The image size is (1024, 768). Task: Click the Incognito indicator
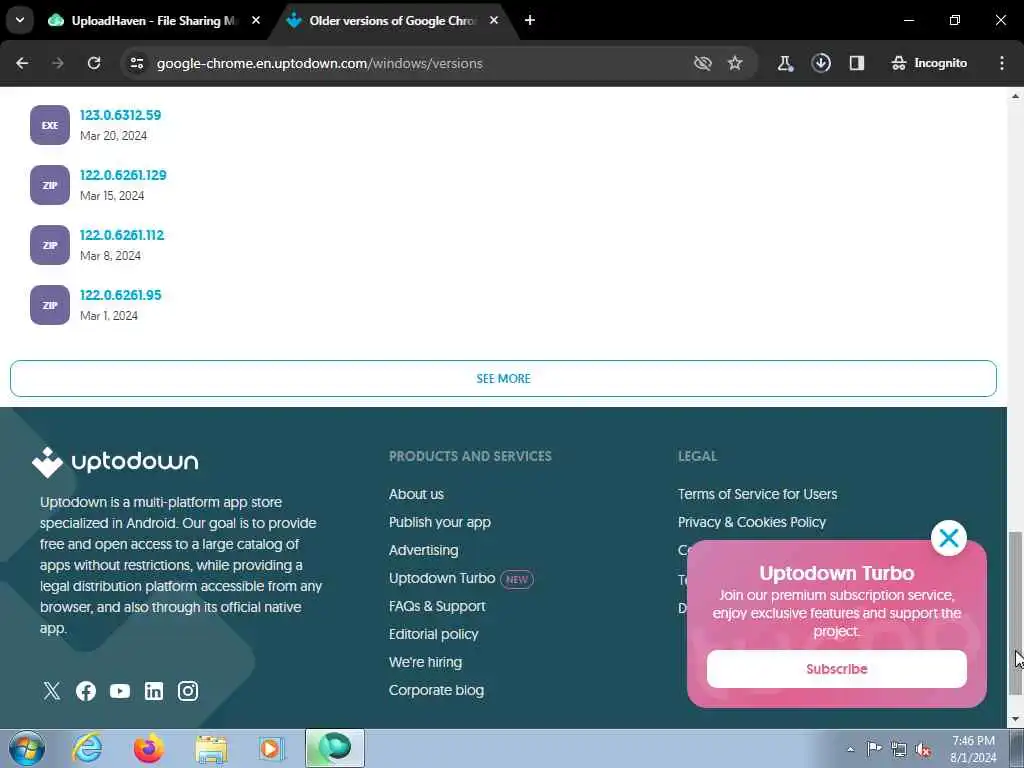[929, 63]
